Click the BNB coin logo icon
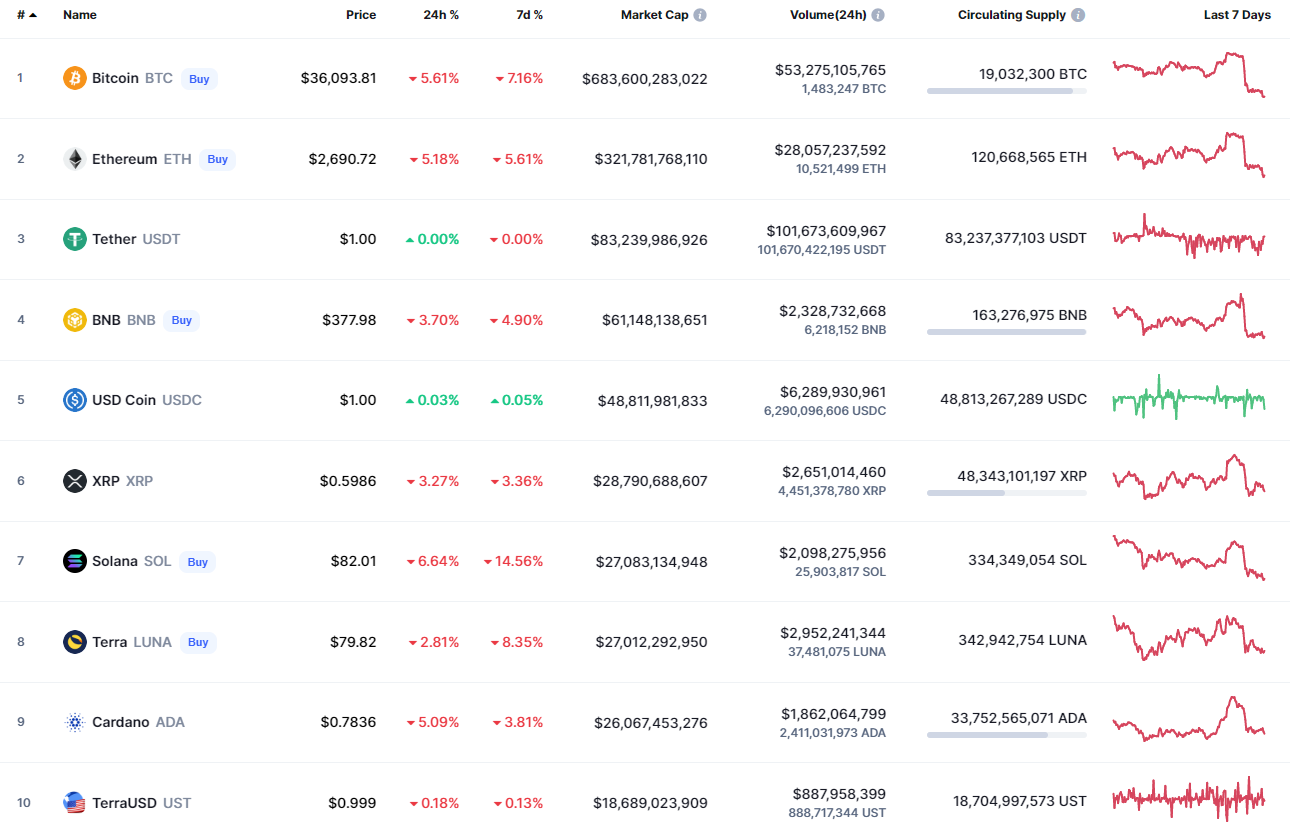Viewport: 1290px width, 835px height. point(75,320)
